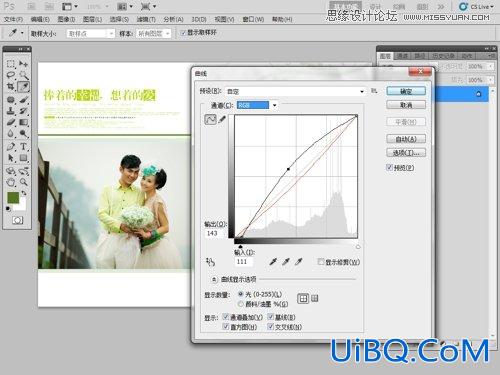Toggle 直方图 histogram checkbox
Viewport: 500px width, 375px height.
[226, 327]
